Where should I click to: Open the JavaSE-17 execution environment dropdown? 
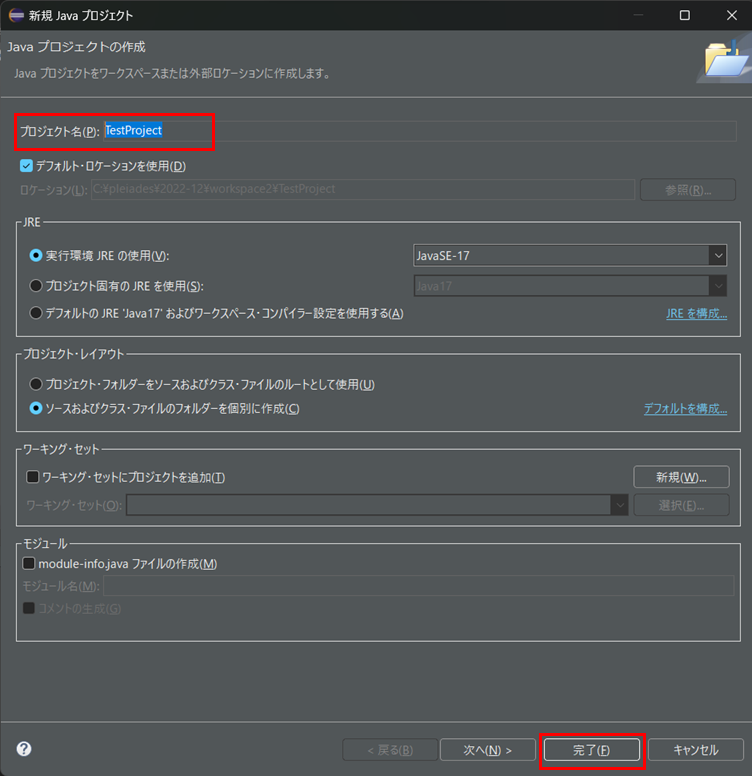coord(717,256)
